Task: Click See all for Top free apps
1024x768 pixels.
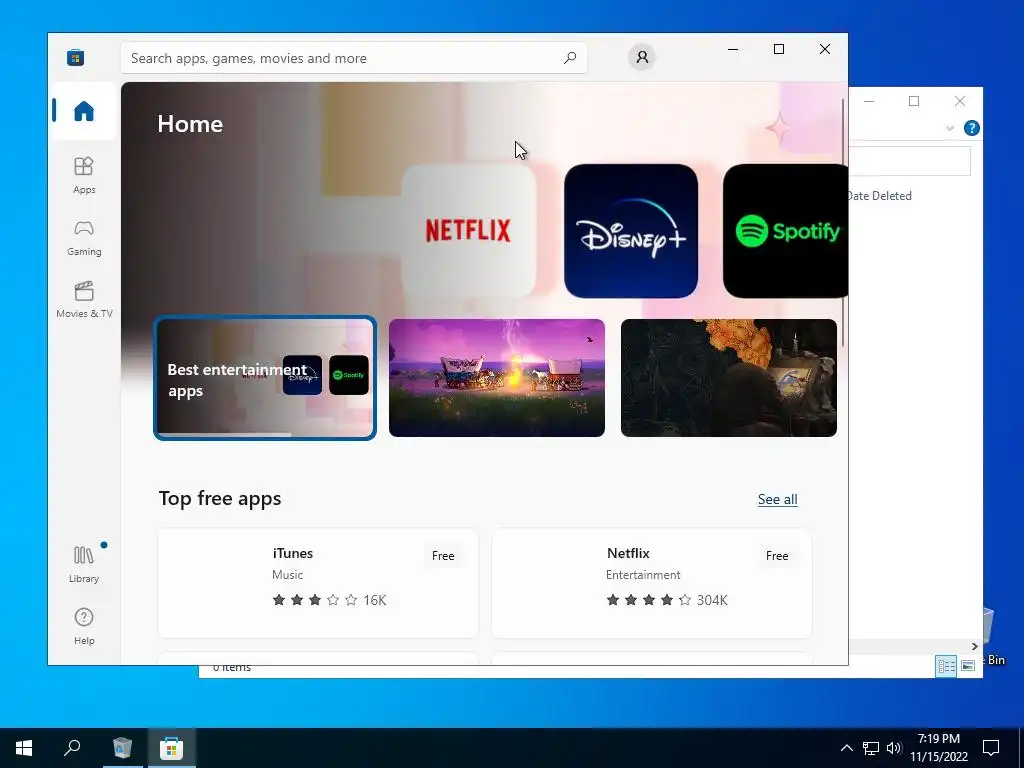Action: (x=777, y=499)
